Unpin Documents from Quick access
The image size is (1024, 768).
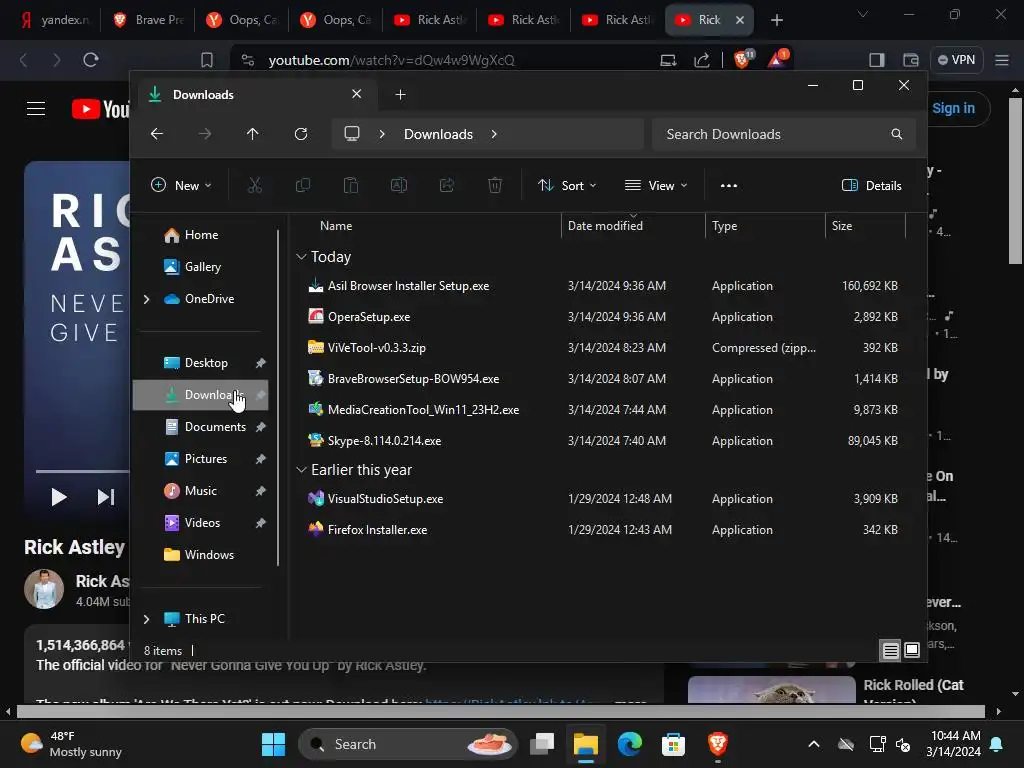[261, 426]
